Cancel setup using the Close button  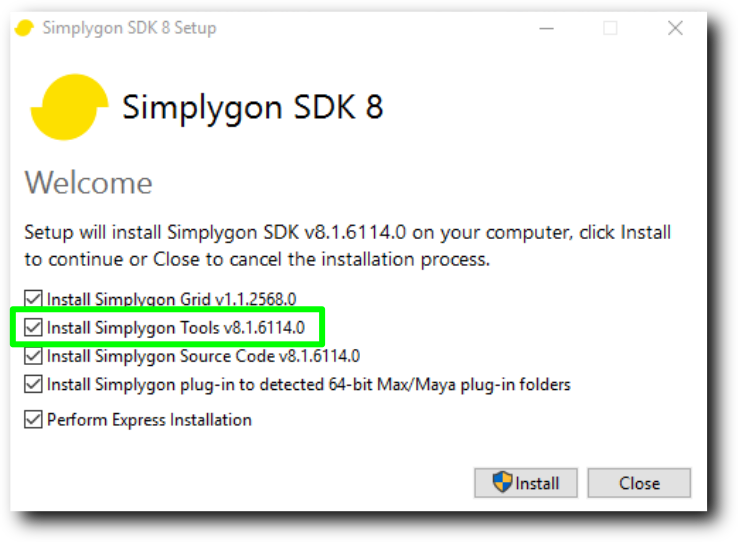pyautogui.click(x=639, y=483)
